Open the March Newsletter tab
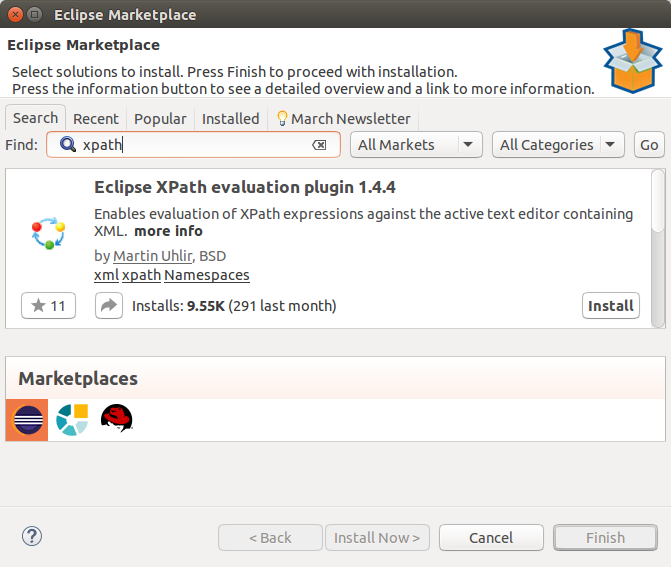 [x=343, y=119]
